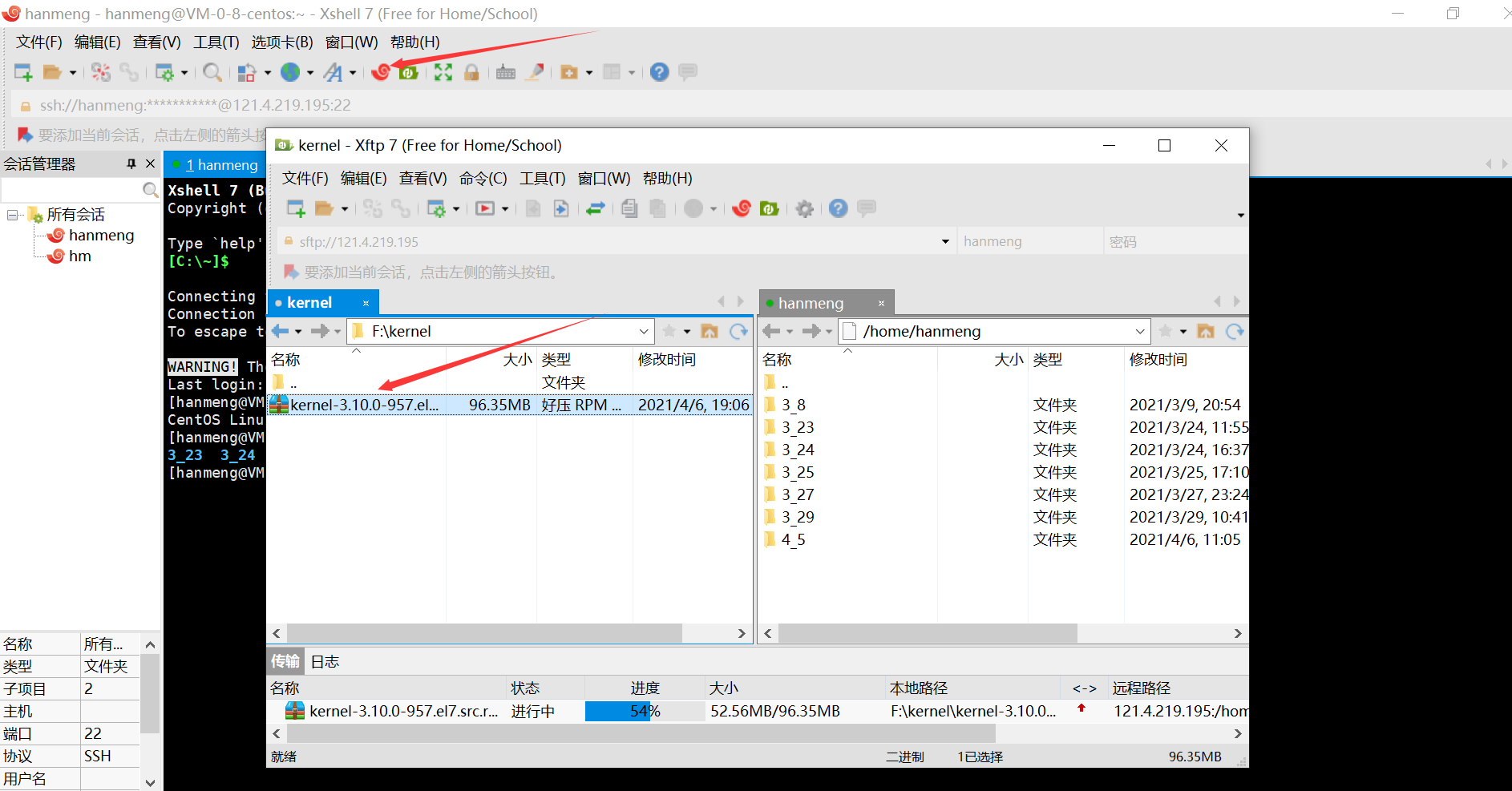Click the transfer list horizontal scrollbar
This screenshot has width=1512, height=791.
pyautogui.click(x=641, y=733)
